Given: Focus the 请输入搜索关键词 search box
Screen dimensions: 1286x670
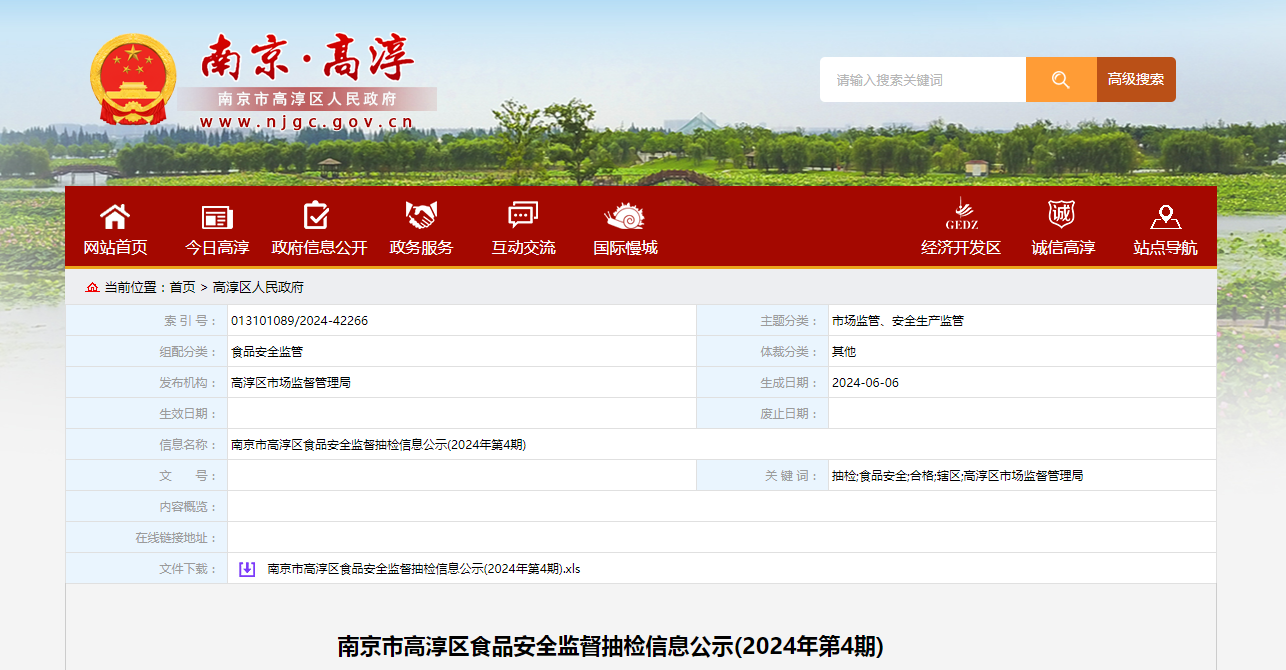Looking at the screenshot, I should 923,79.
